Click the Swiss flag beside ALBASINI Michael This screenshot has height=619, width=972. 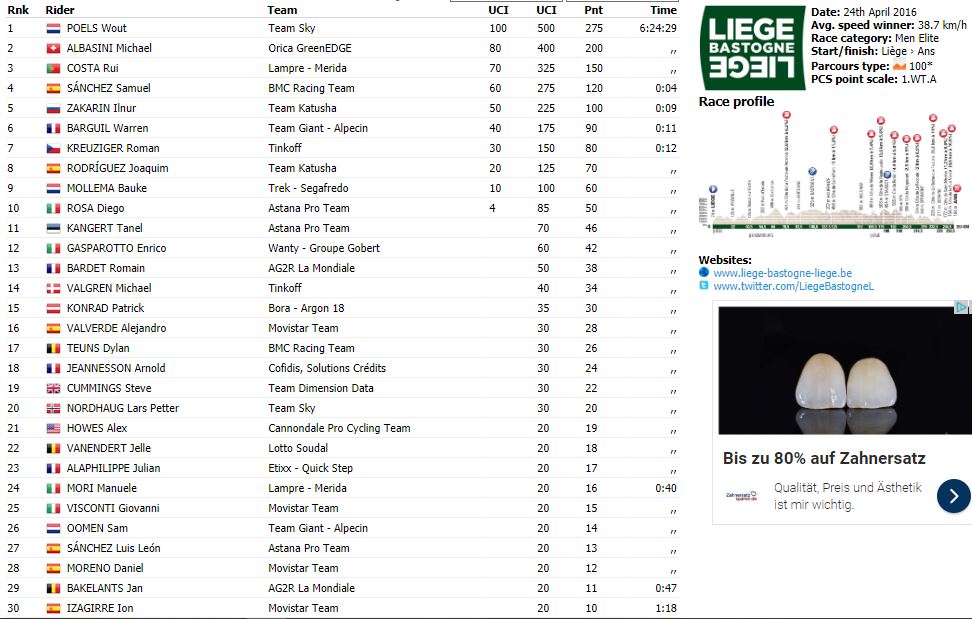pos(53,48)
